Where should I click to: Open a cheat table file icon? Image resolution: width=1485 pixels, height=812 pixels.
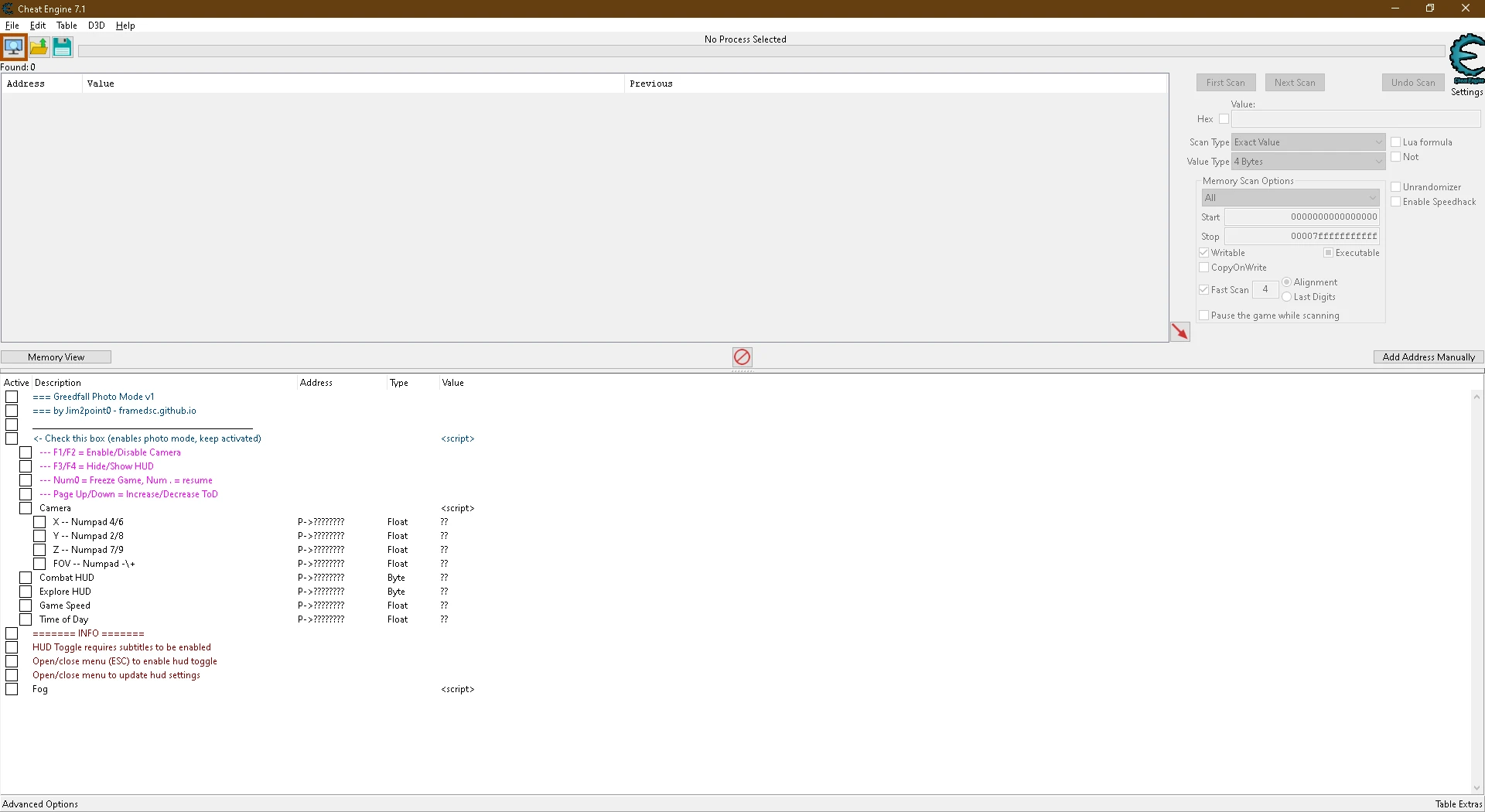pos(39,47)
